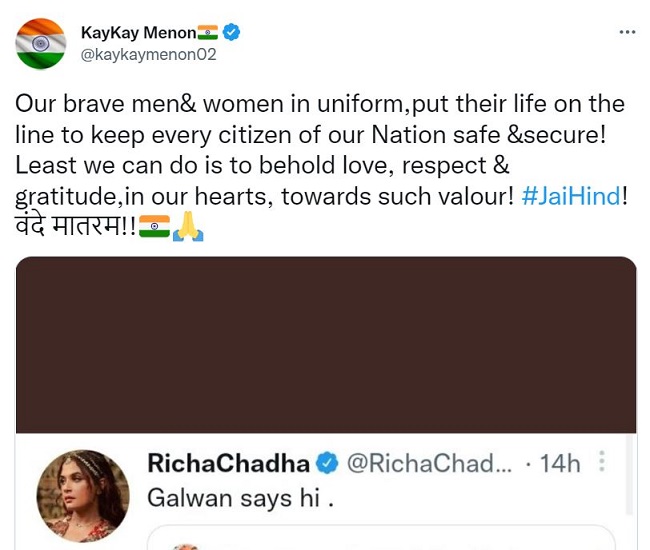The image size is (650, 550).
Task: Click the blue verified badge beside KayKay Menon
Action: coord(232,33)
